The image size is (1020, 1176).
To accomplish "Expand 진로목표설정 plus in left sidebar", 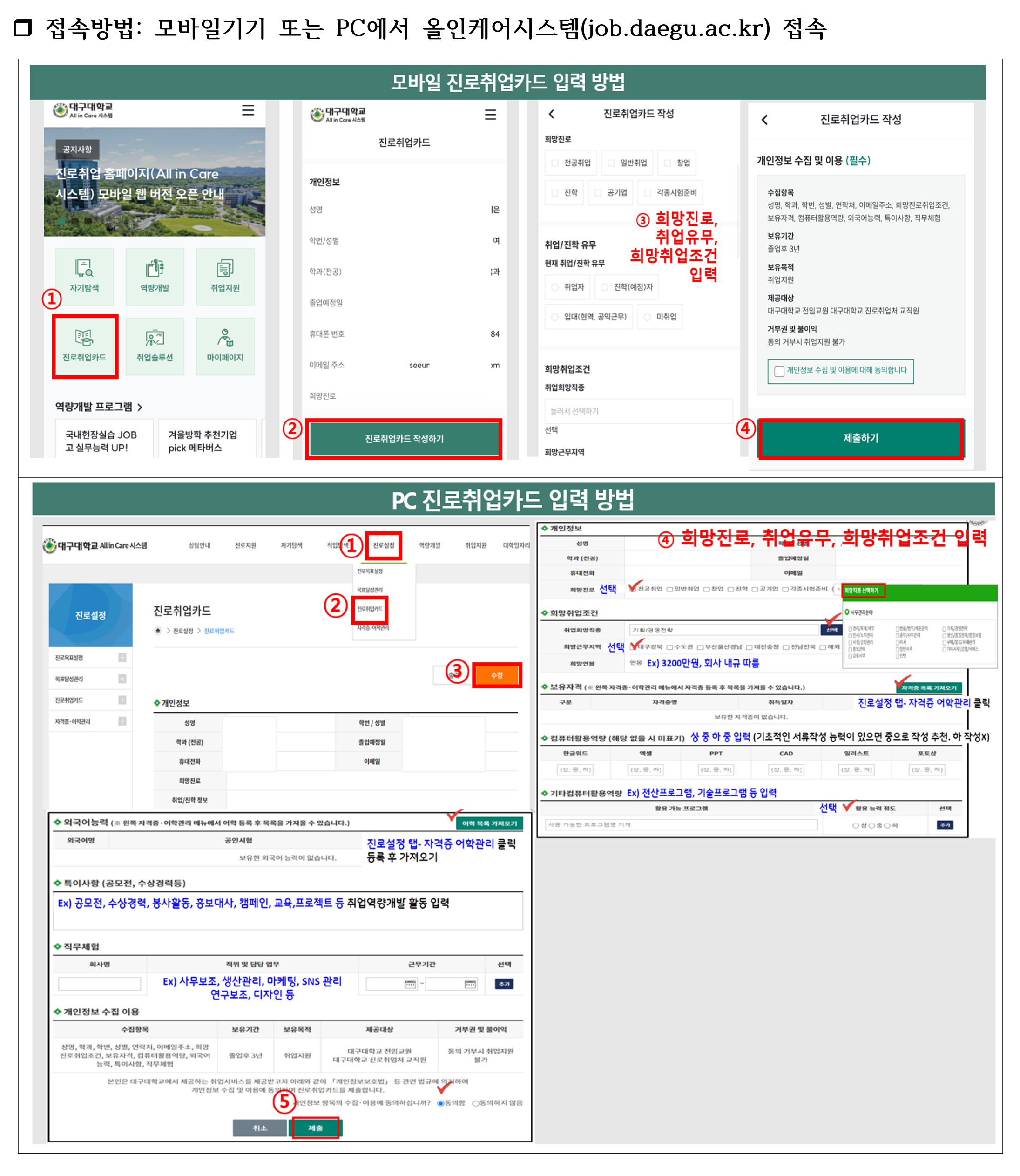I will coord(122,657).
